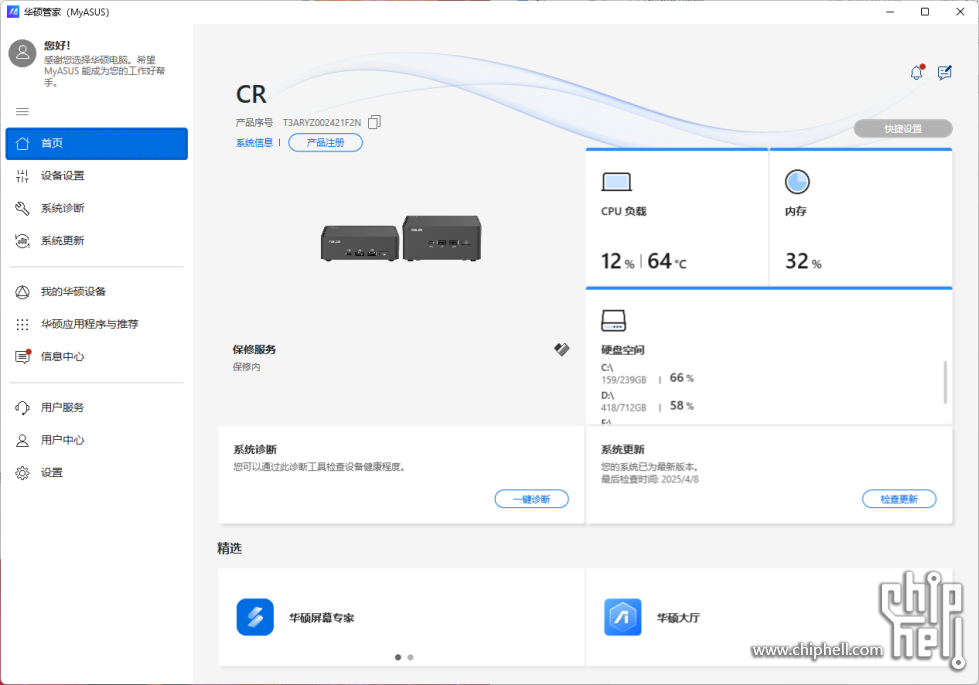979x685 pixels.
Task: Click the CR product name heading
Action: (251, 94)
